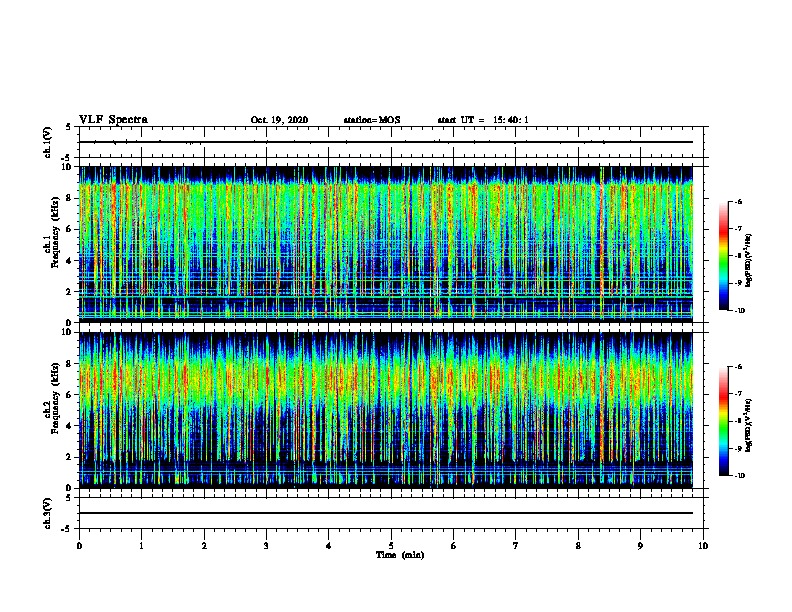Click time axis tick label "10"
The width and height of the screenshot is (792, 612).
pyautogui.click(x=703, y=546)
